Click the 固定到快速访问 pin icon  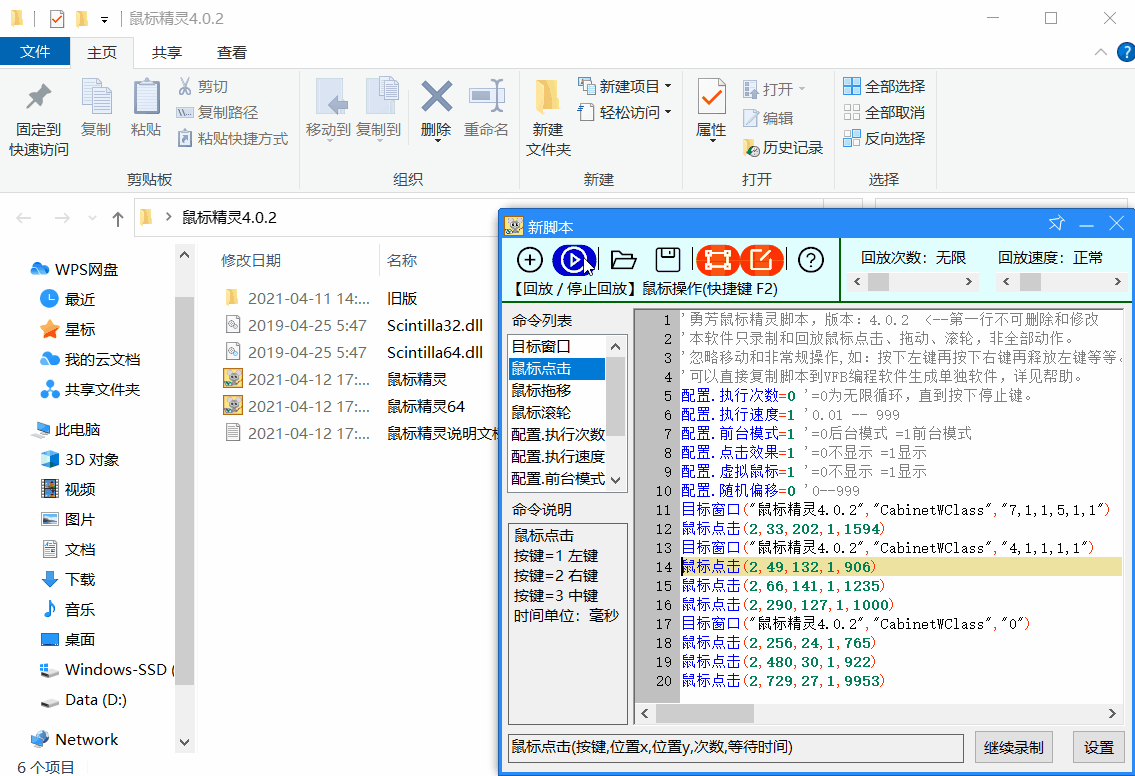click(x=38, y=97)
